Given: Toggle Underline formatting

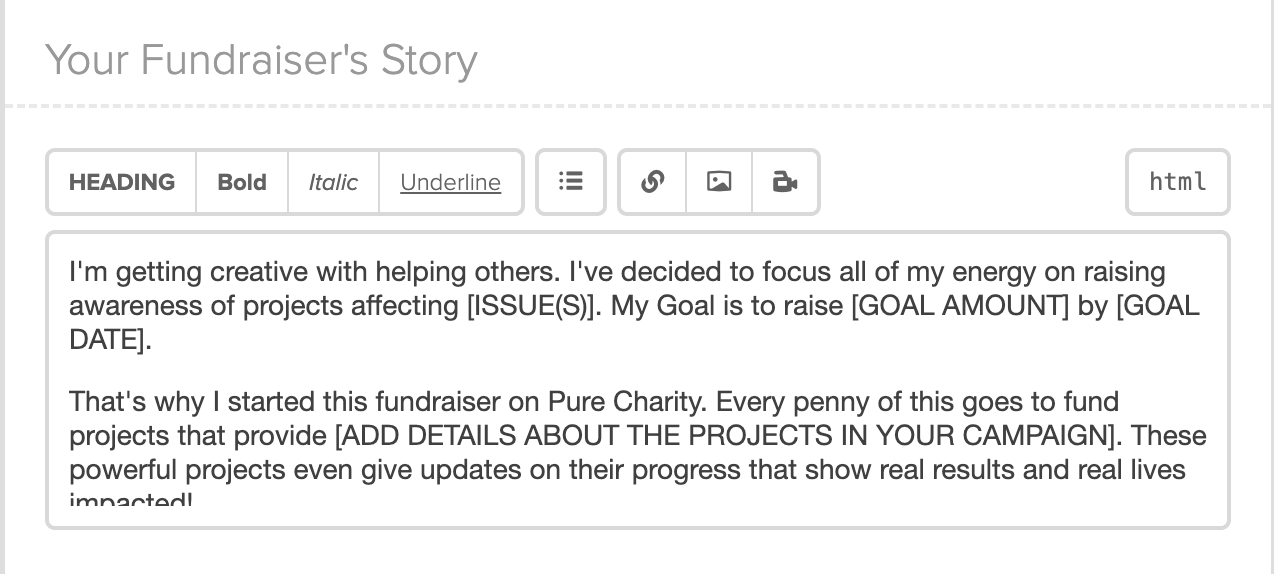Looking at the screenshot, I should pos(450,182).
